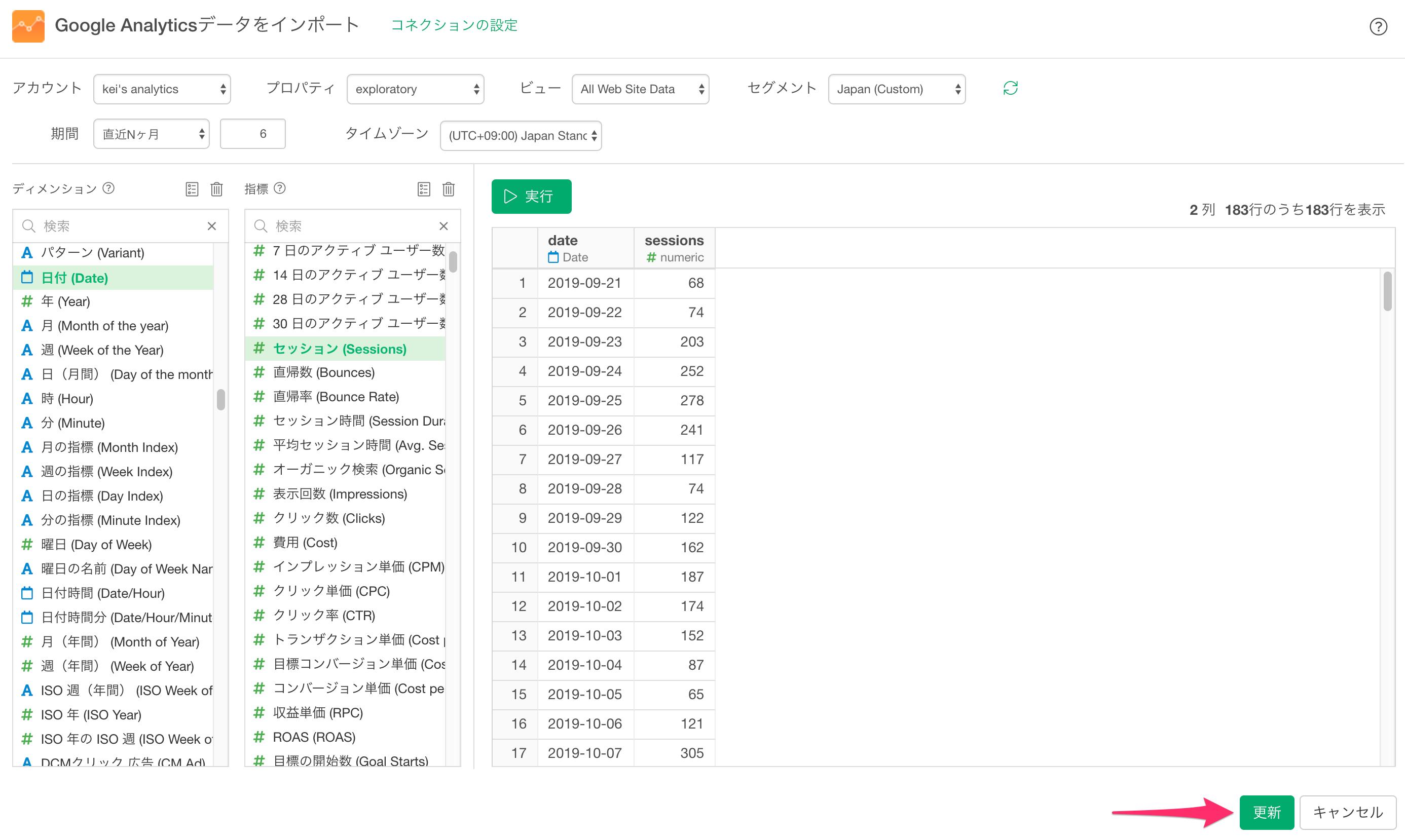The height and width of the screenshot is (840, 1405).
Task: Click the metrics list scrollbar thumb
Action: click(x=453, y=262)
